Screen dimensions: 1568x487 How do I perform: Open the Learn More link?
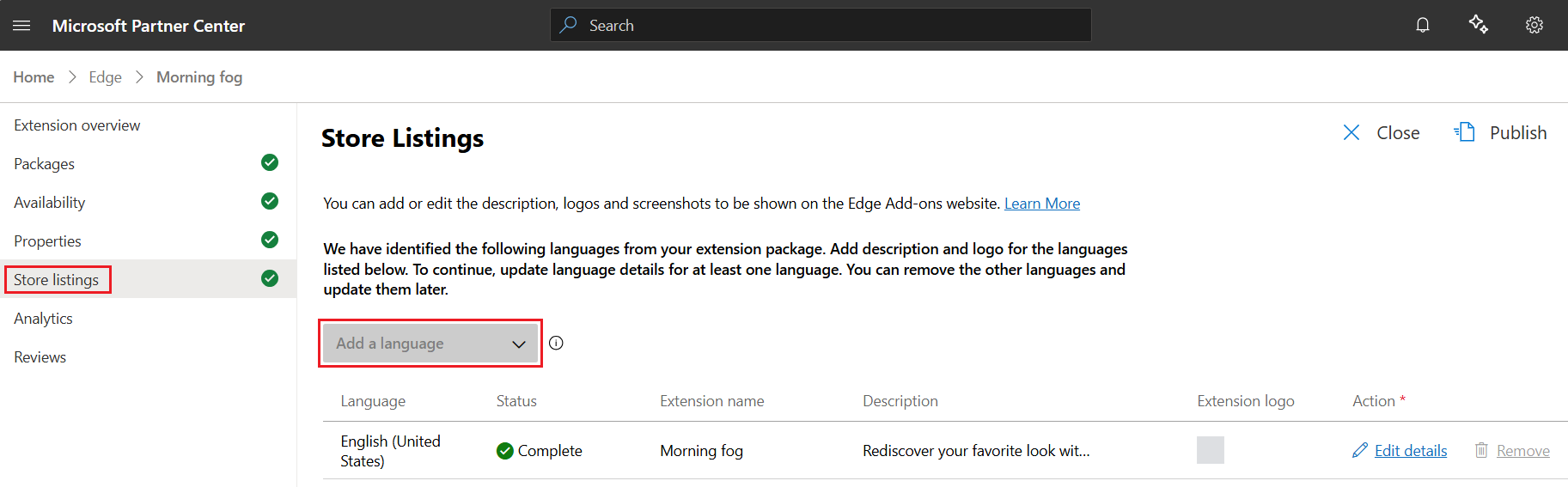click(1042, 204)
